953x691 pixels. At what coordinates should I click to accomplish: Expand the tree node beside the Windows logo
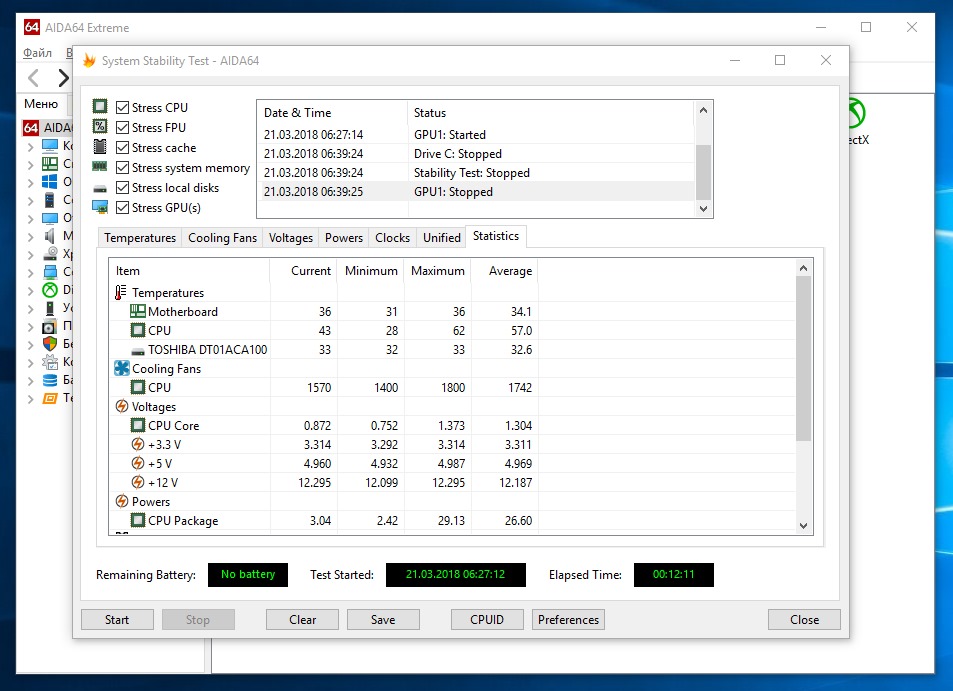[30, 182]
